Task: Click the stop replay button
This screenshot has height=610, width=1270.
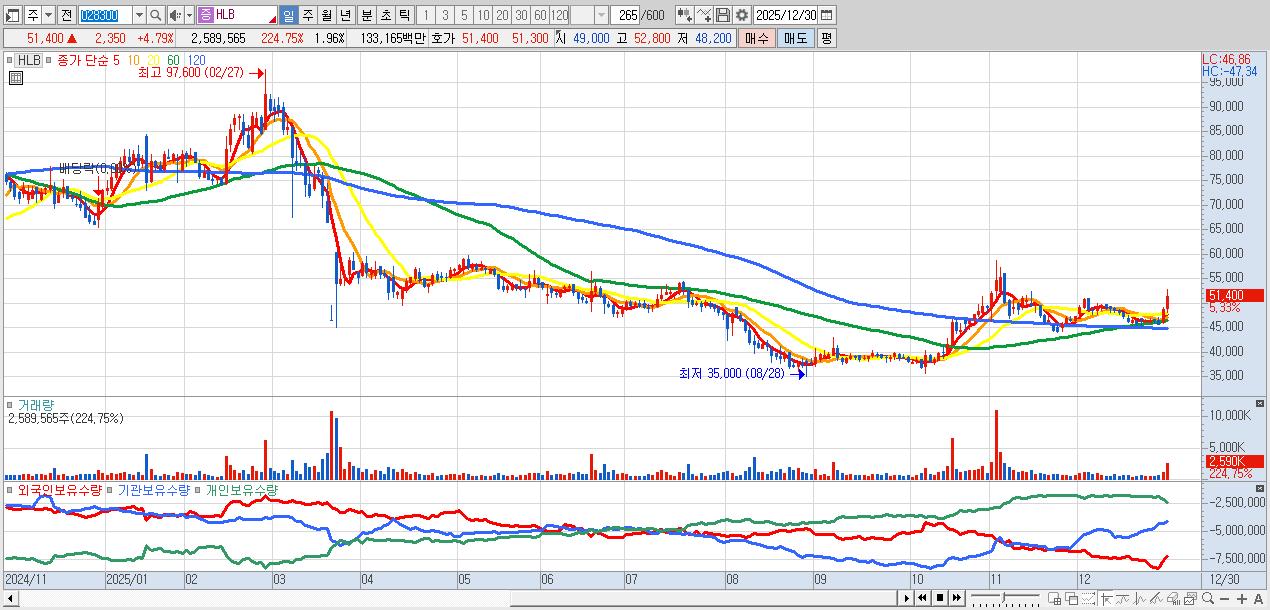Action: click(940, 598)
